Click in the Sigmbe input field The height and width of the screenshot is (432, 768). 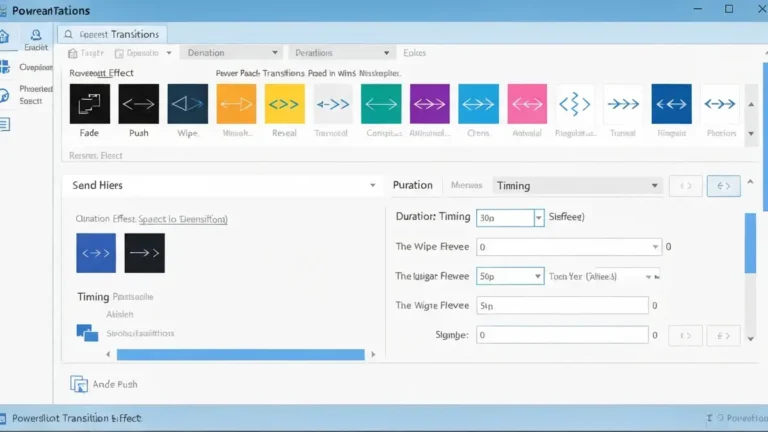[x=562, y=335]
